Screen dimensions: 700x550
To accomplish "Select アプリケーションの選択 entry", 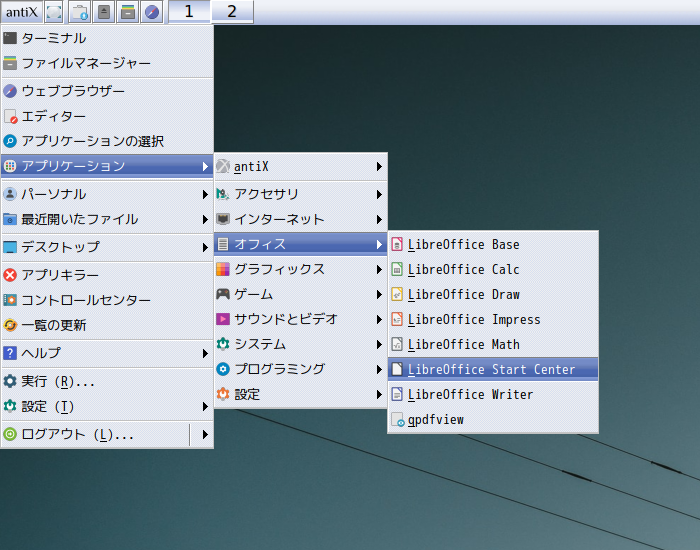I will pyautogui.click(x=107, y=142).
